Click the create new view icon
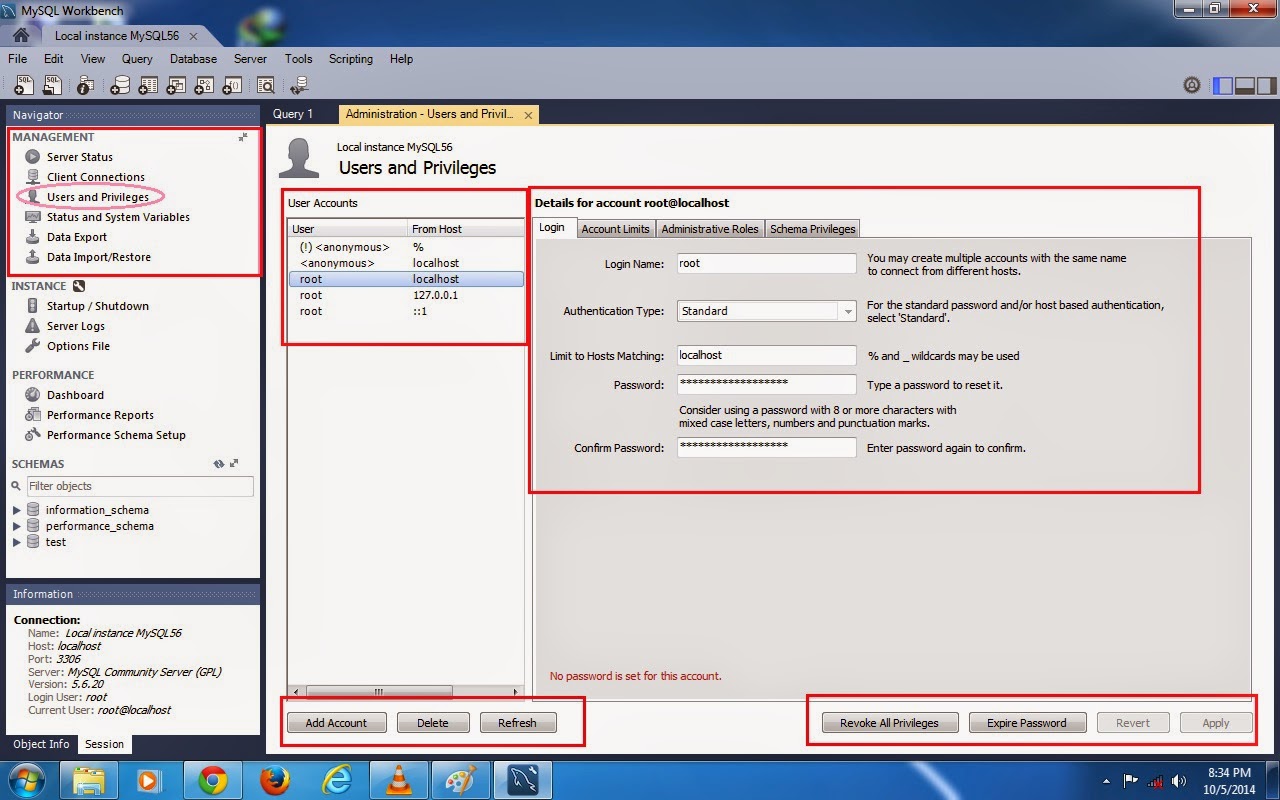This screenshot has width=1280, height=800. (x=176, y=86)
